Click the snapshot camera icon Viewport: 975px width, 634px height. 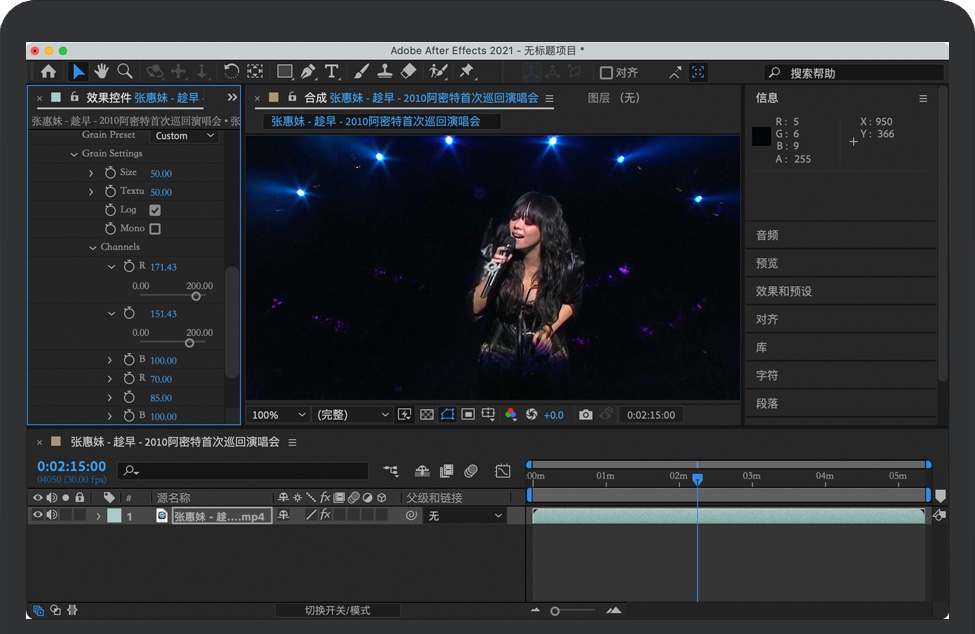pos(586,415)
